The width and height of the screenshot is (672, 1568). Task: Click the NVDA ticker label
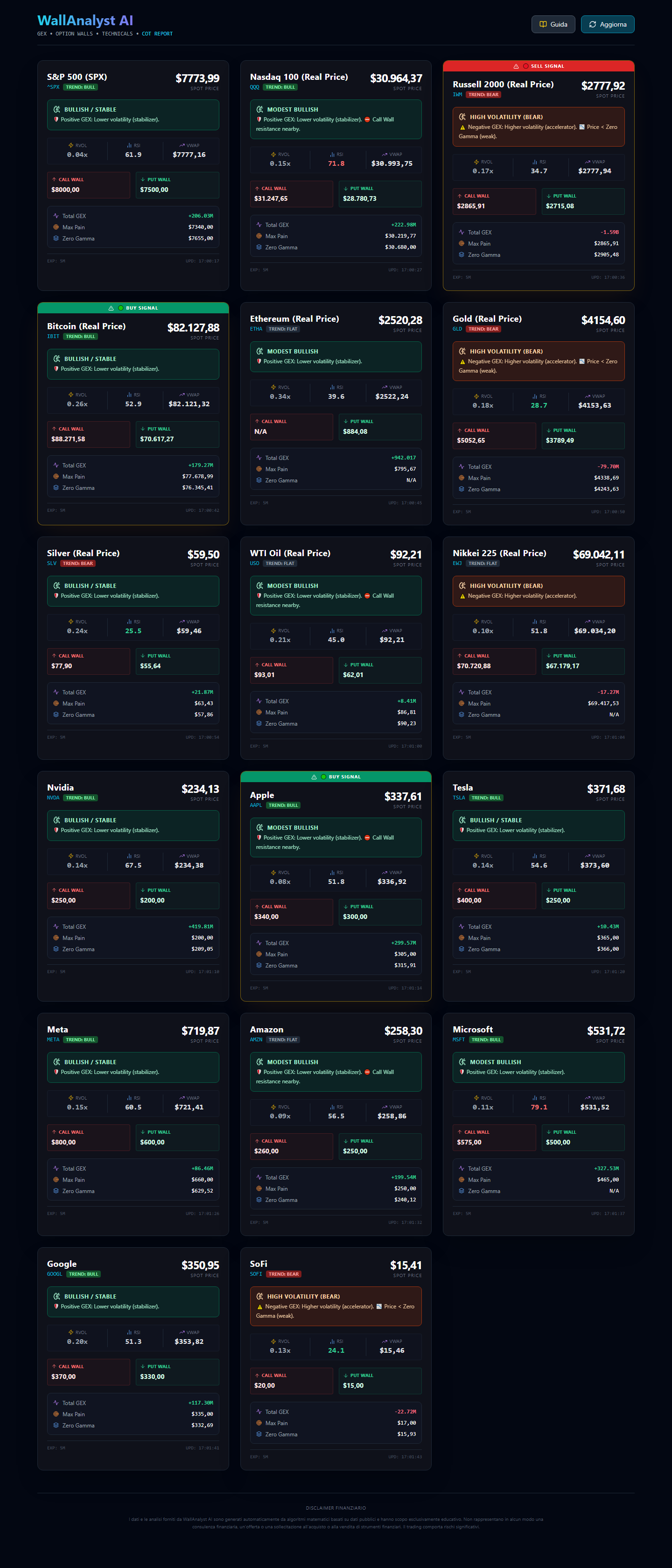pyautogui.click(x=54, y=798)
